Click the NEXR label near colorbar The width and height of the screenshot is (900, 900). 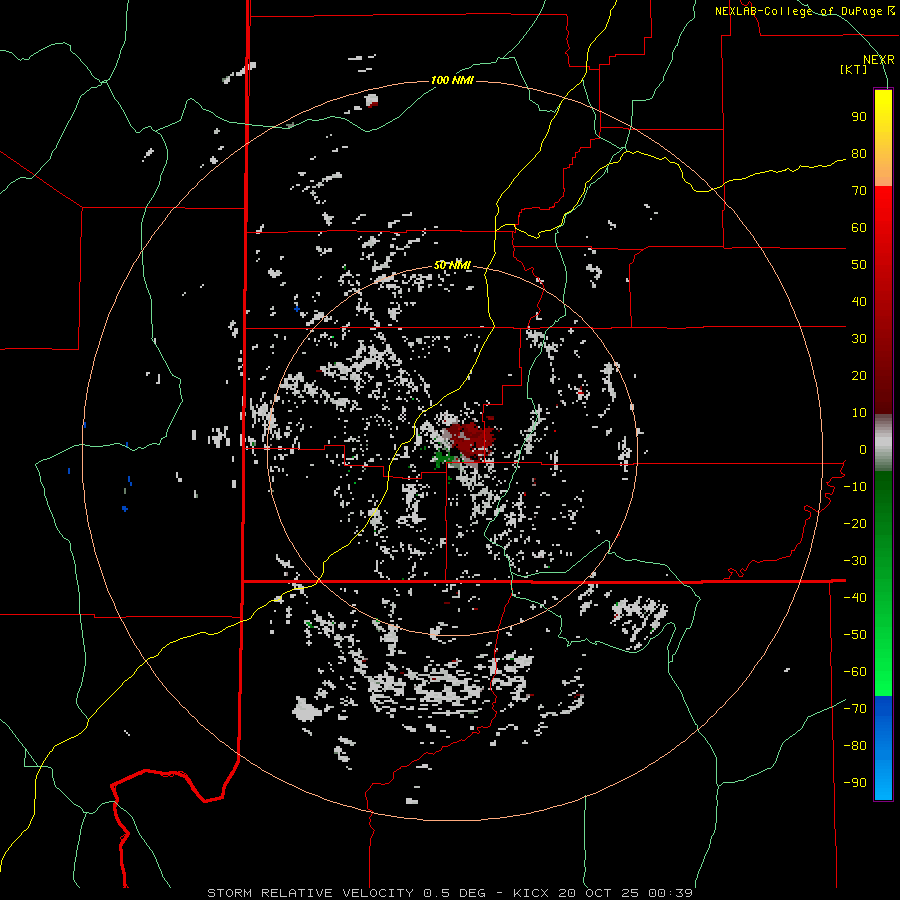879,60
